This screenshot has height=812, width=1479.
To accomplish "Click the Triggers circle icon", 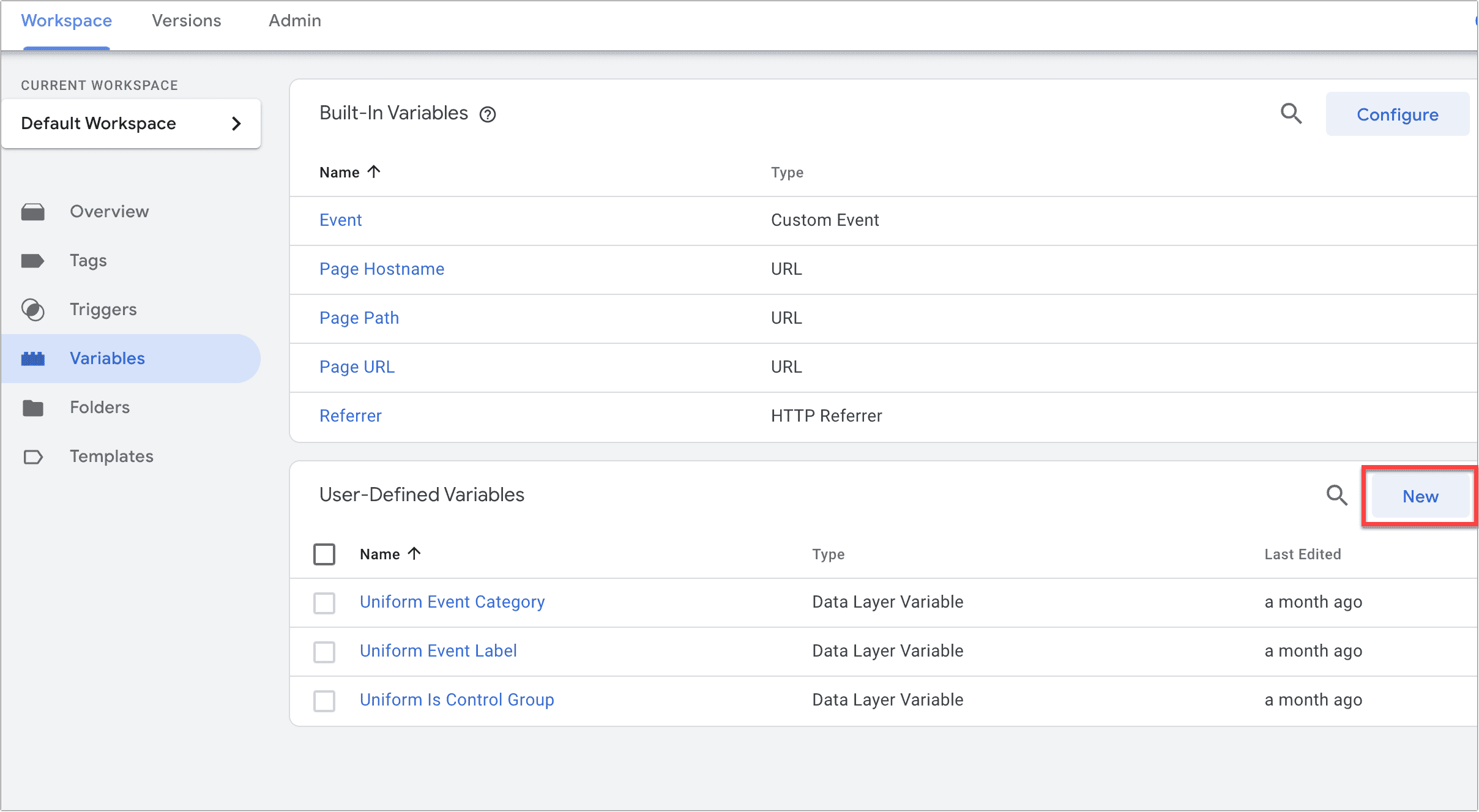I will (x=33, y=310).
